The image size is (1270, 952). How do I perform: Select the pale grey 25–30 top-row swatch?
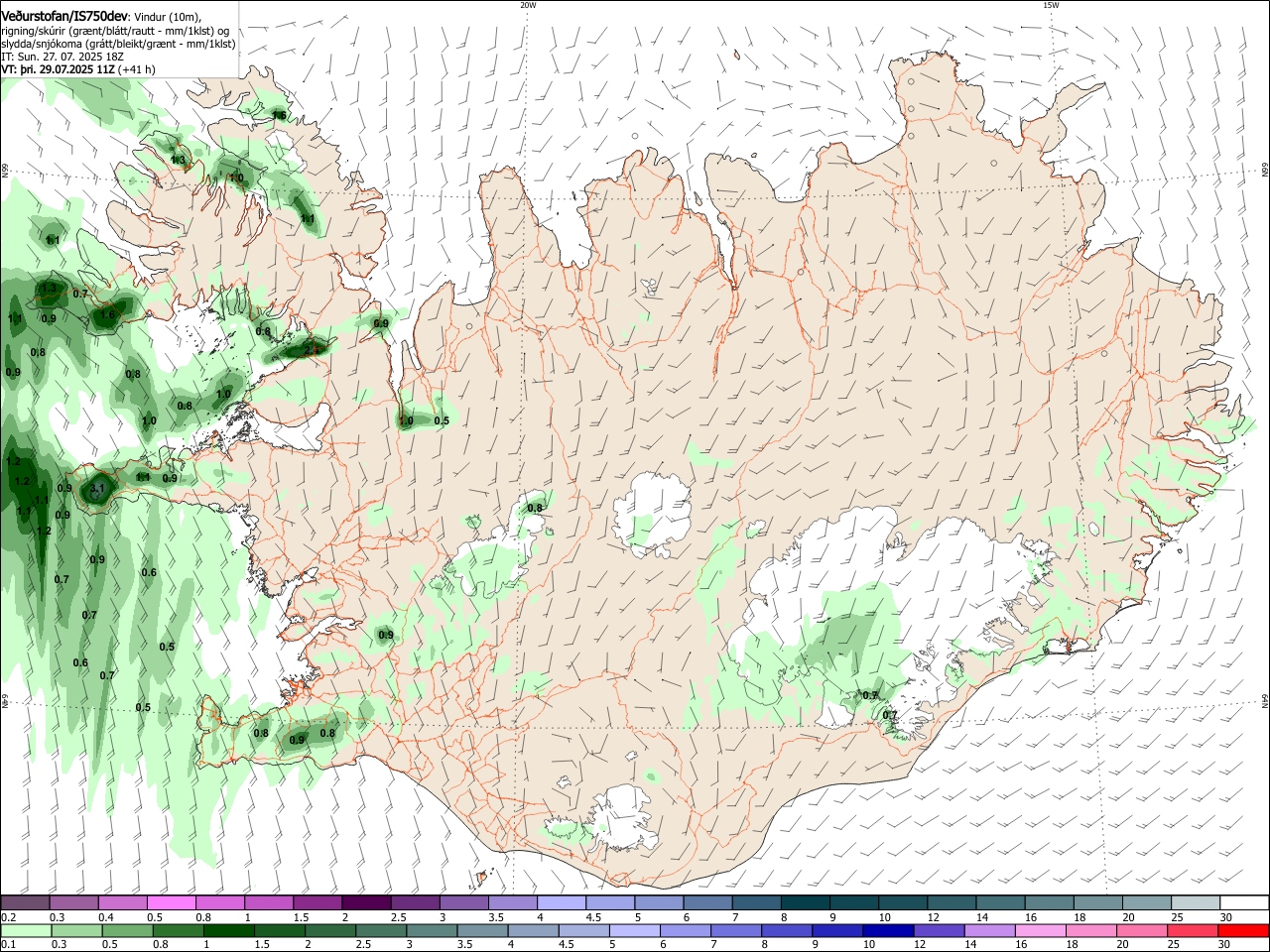(x=1195, y=903)
